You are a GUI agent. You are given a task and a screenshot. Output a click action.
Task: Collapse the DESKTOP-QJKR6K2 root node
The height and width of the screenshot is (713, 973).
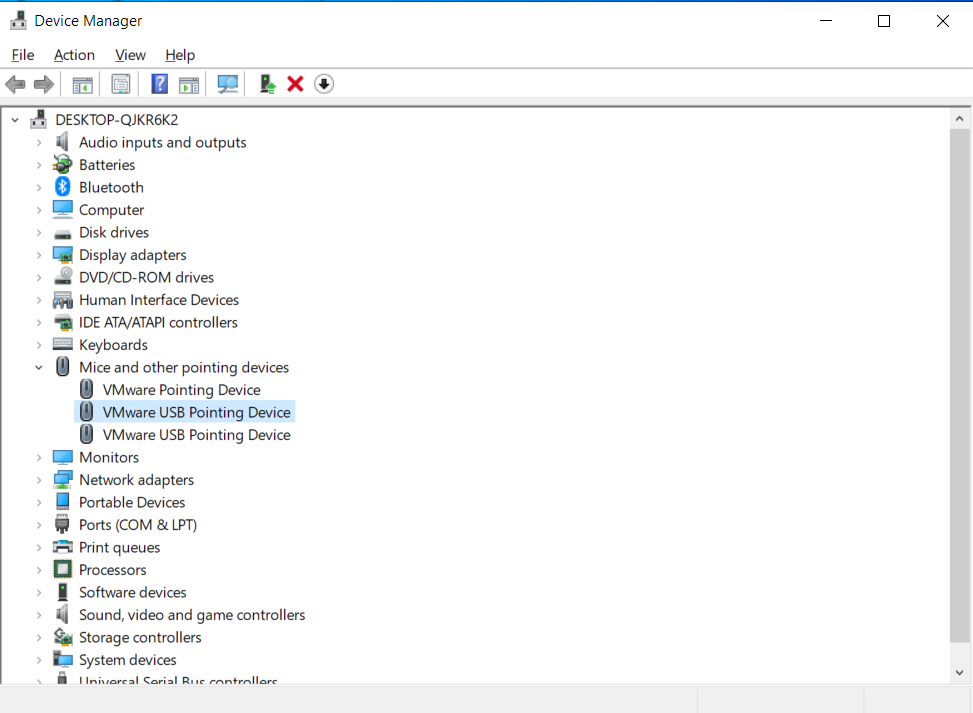click(x=16, y=120)
